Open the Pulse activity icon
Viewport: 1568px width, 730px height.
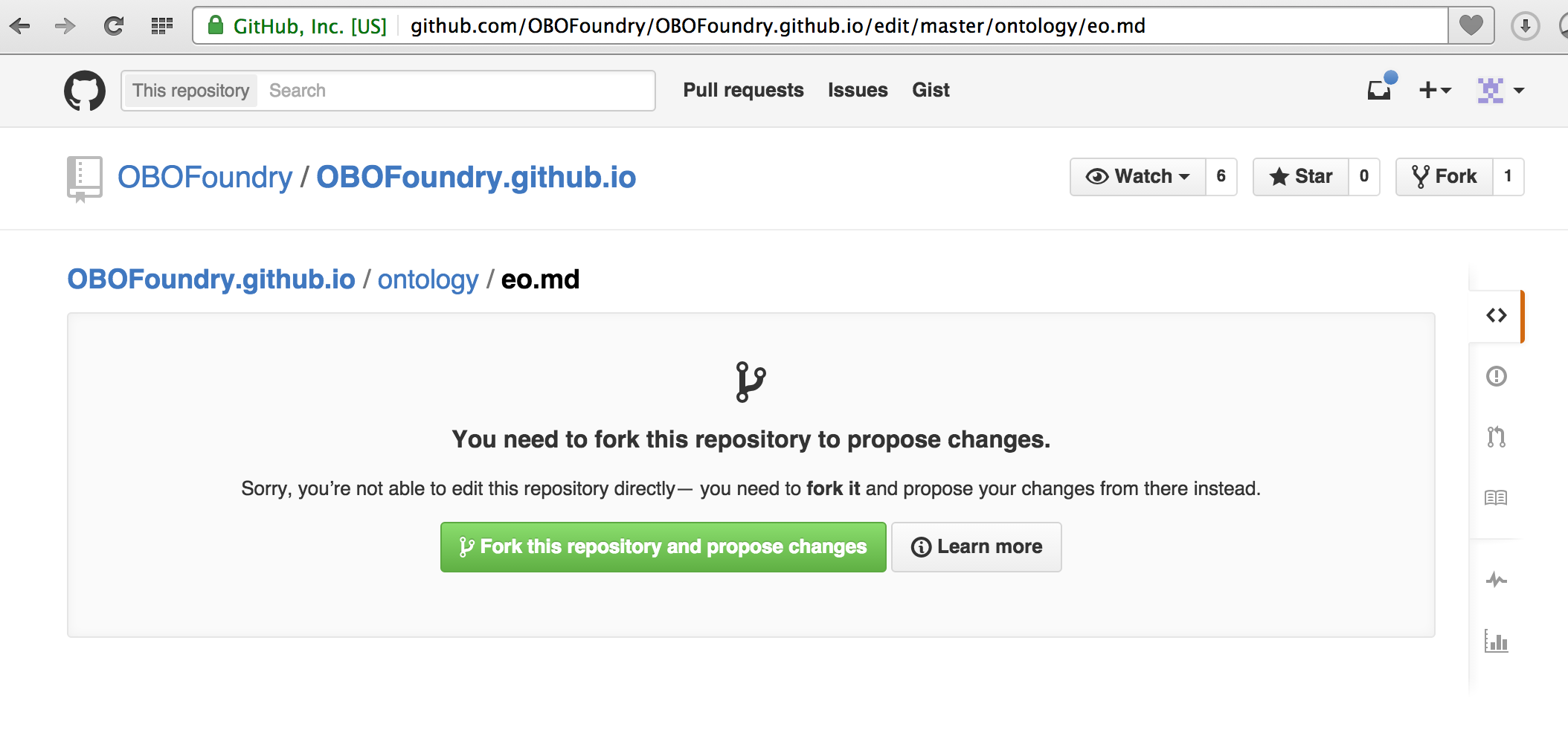[x=1496, y=580]
